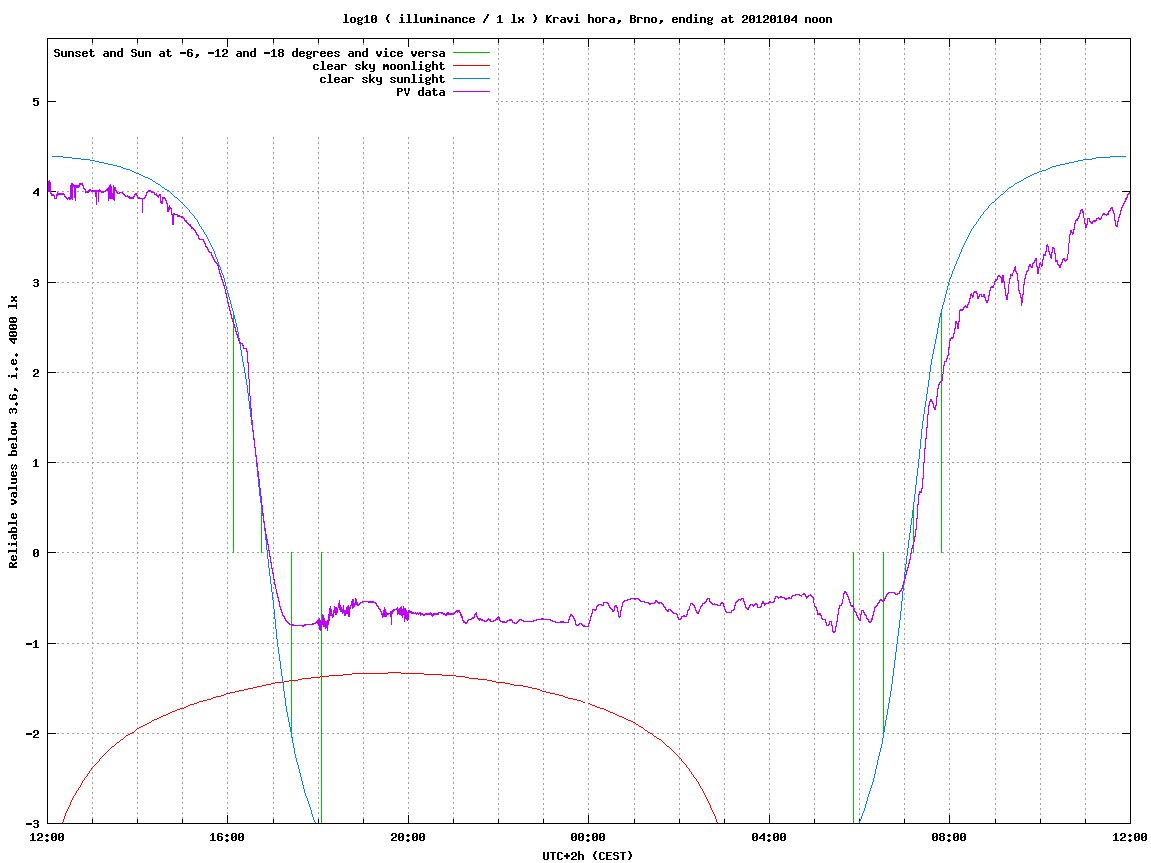Click the y-axis tick label 4
Image resolution: width=1151 pixels, height=863 pixels.
[35, 192]
